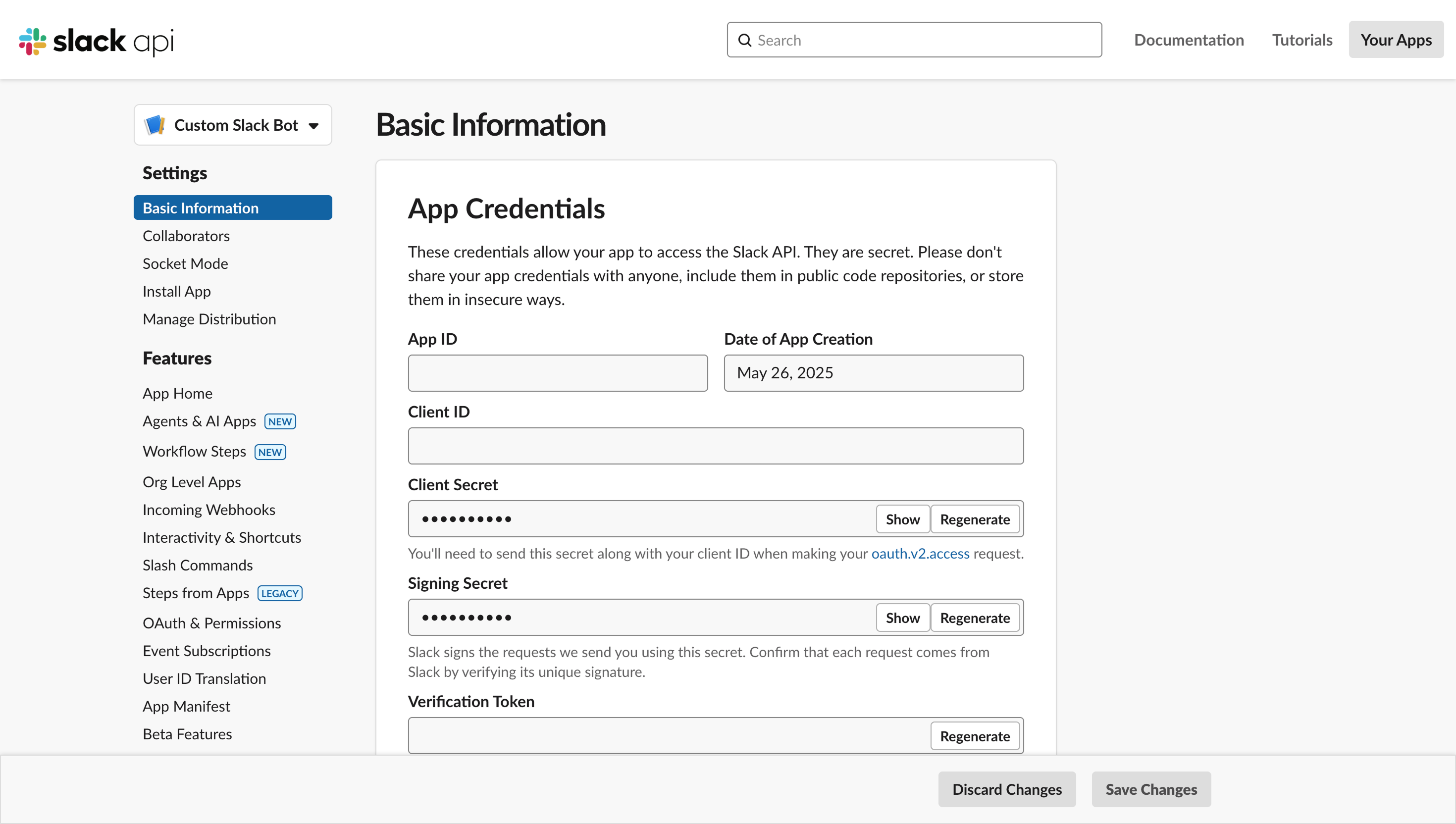Screen dimensions: 1456x824
Task: Go to Your Apps
Action: (x=1396, y=40)
